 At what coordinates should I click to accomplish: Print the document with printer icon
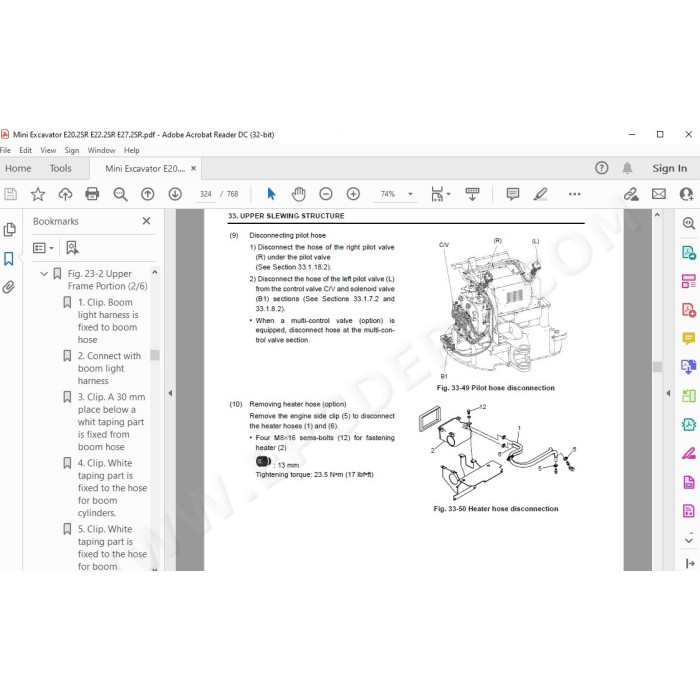(92, 194)
